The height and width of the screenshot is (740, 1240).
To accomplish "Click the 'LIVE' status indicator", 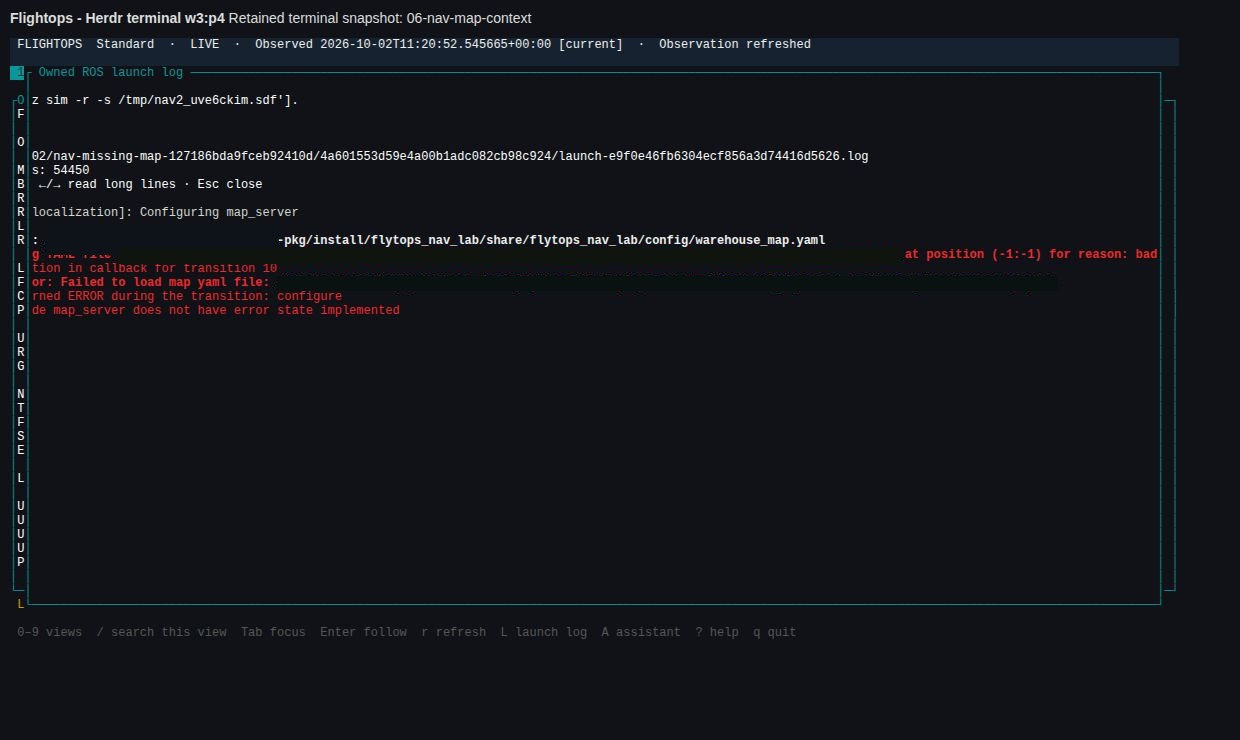I will coord(205,44).
